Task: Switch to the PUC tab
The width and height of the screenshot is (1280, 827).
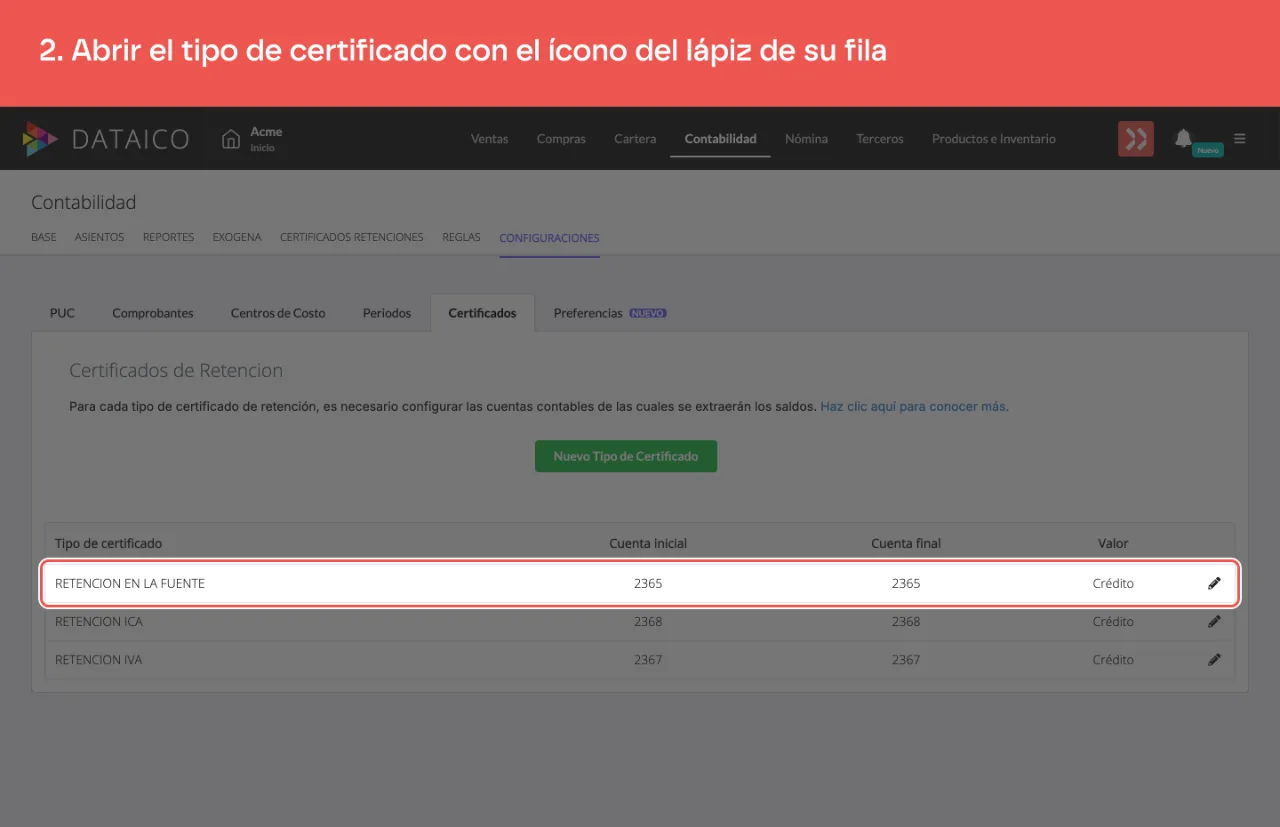Action: [62, 313]
